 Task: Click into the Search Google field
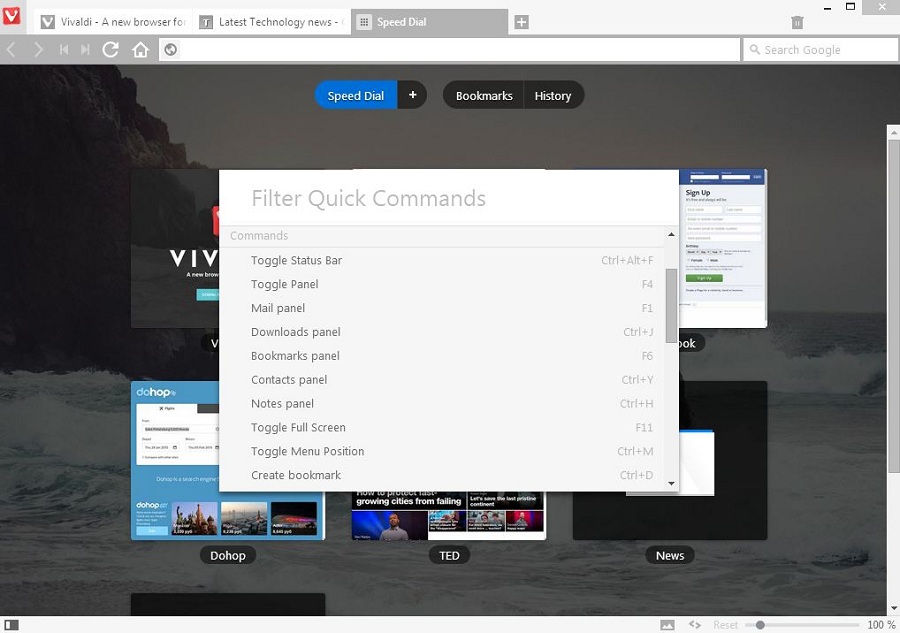pyautogui.click(x=821, y=50)
